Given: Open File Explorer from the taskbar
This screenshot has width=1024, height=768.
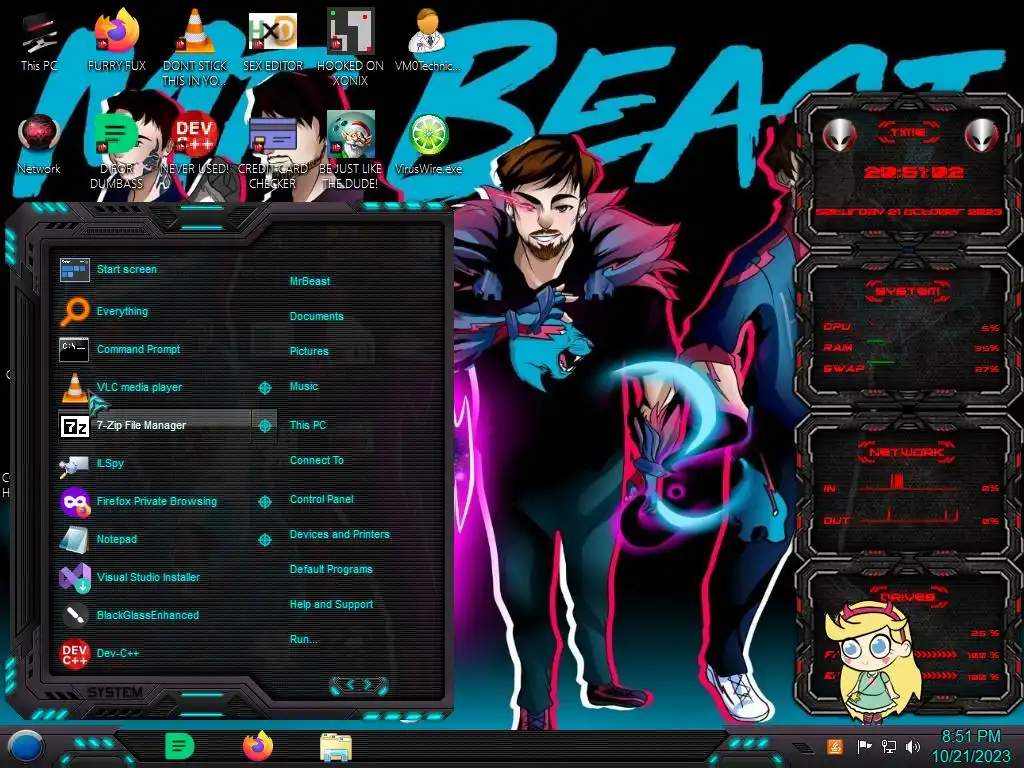Looking at the screenshot, I should click(x=336, y=748).
